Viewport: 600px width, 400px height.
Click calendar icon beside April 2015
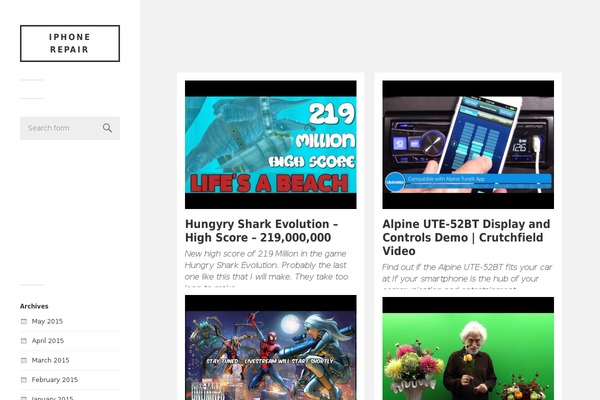pos(24,341)
